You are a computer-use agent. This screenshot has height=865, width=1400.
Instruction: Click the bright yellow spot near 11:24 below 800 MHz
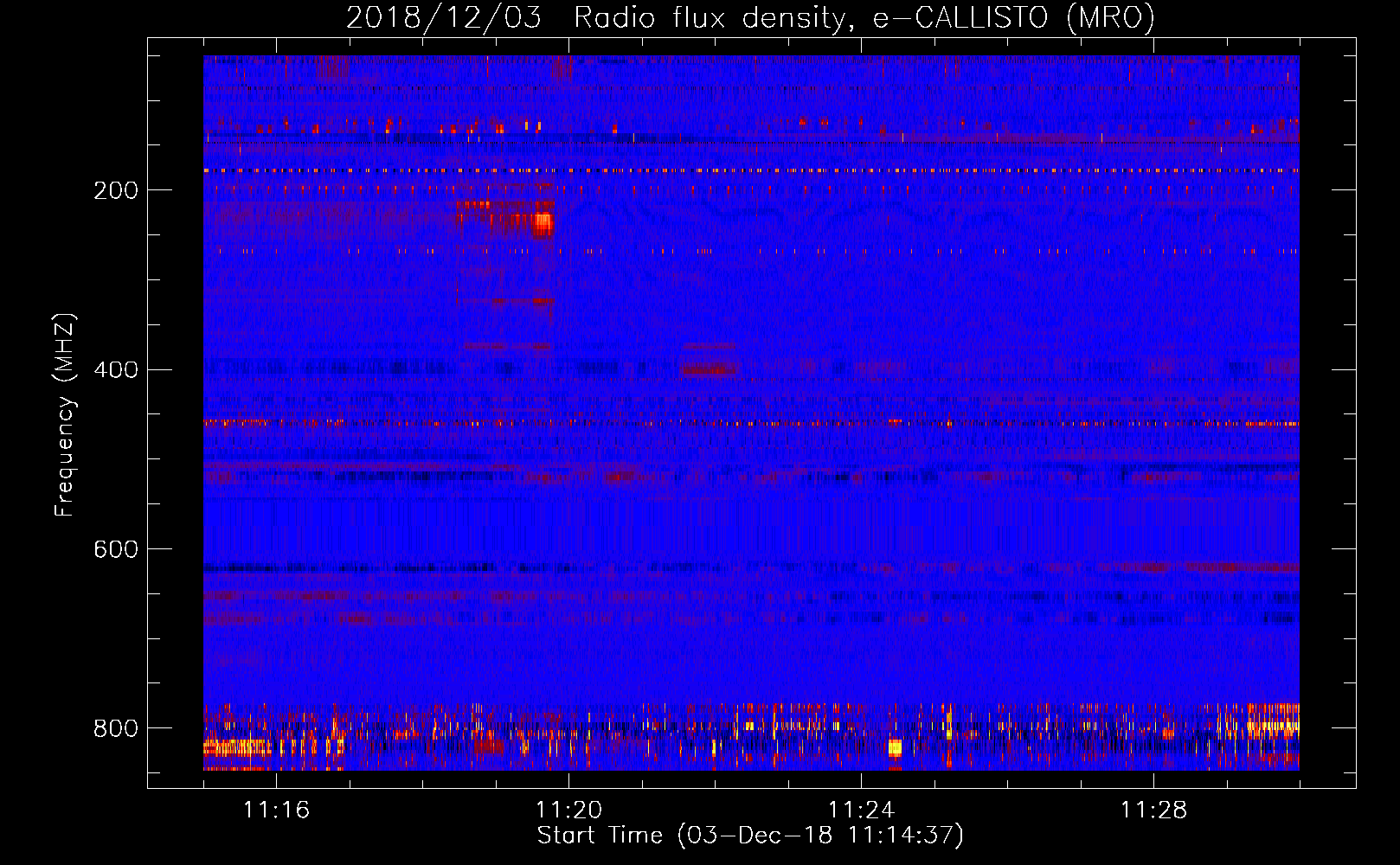[x=895, y=747]
